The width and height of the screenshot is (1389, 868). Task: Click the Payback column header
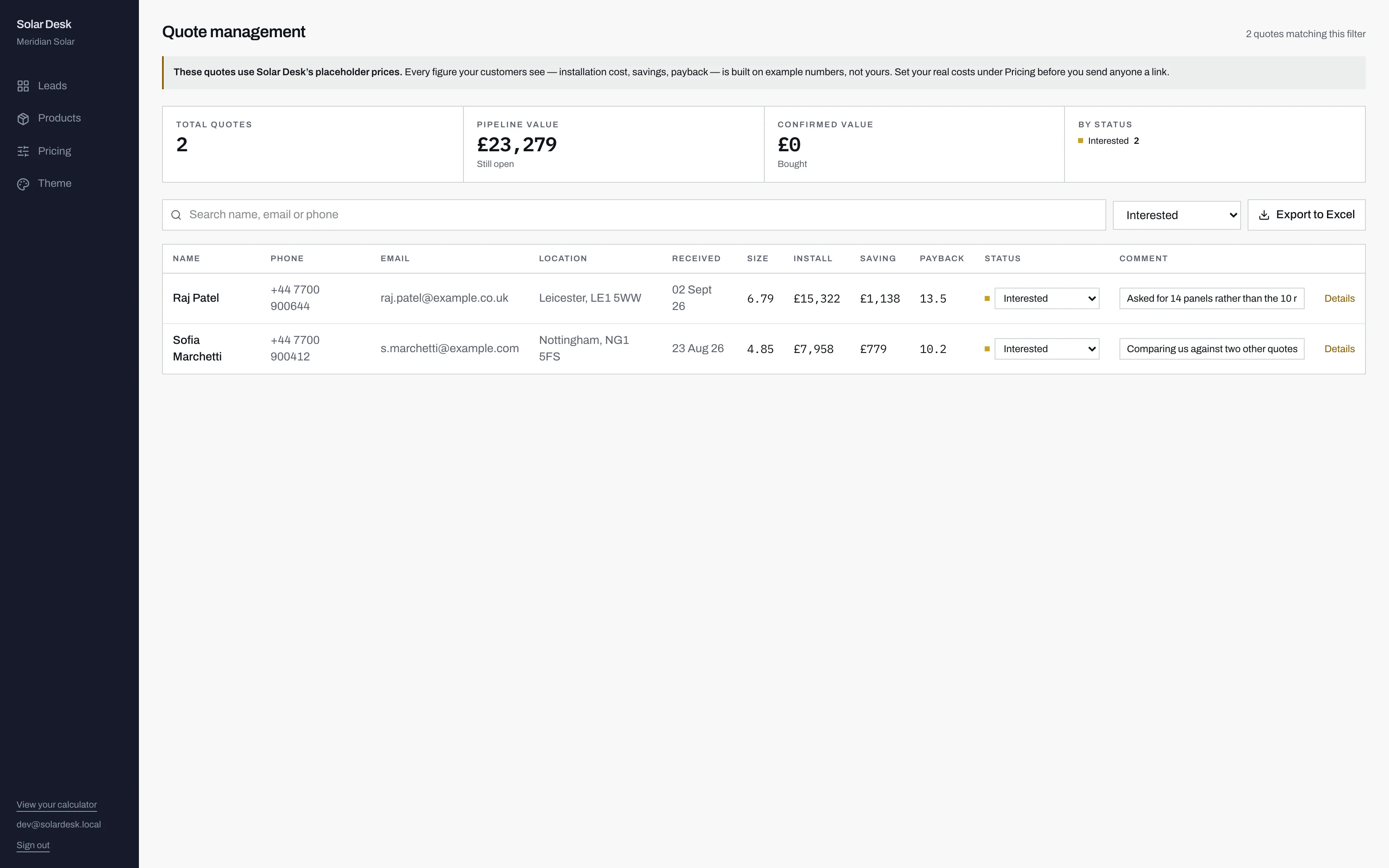click(x=942, y=258)
